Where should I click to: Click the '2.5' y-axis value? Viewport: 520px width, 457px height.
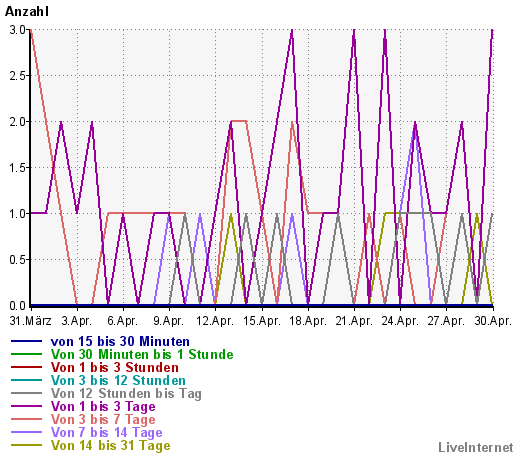(x=17, y=76)
